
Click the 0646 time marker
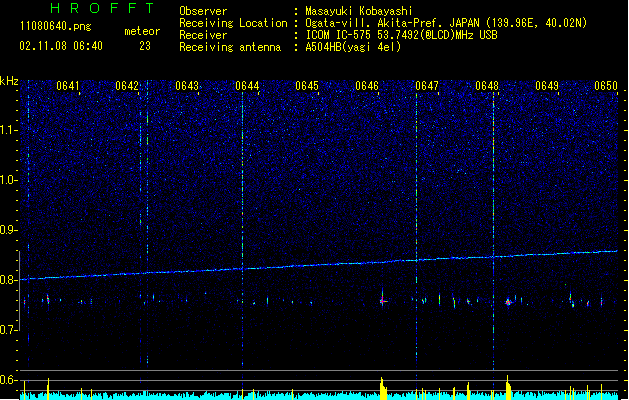[367, 86]
